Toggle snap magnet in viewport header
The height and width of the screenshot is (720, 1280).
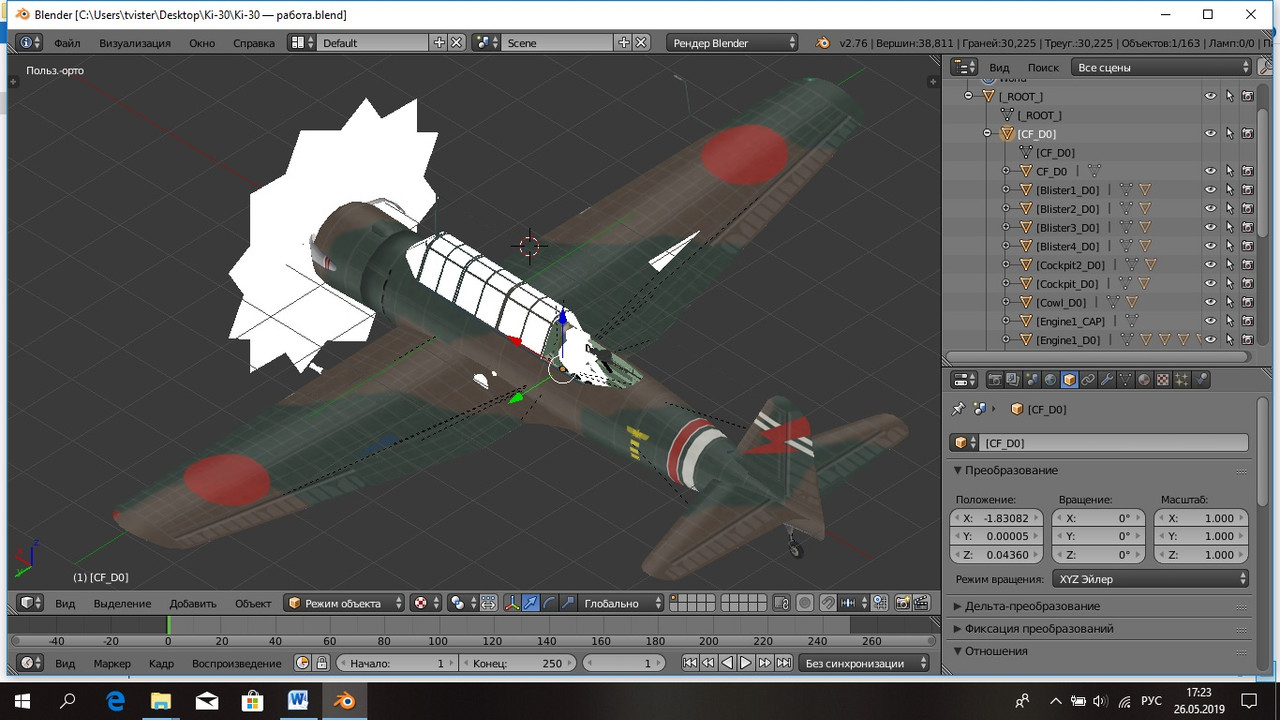[x=828, y=603]
